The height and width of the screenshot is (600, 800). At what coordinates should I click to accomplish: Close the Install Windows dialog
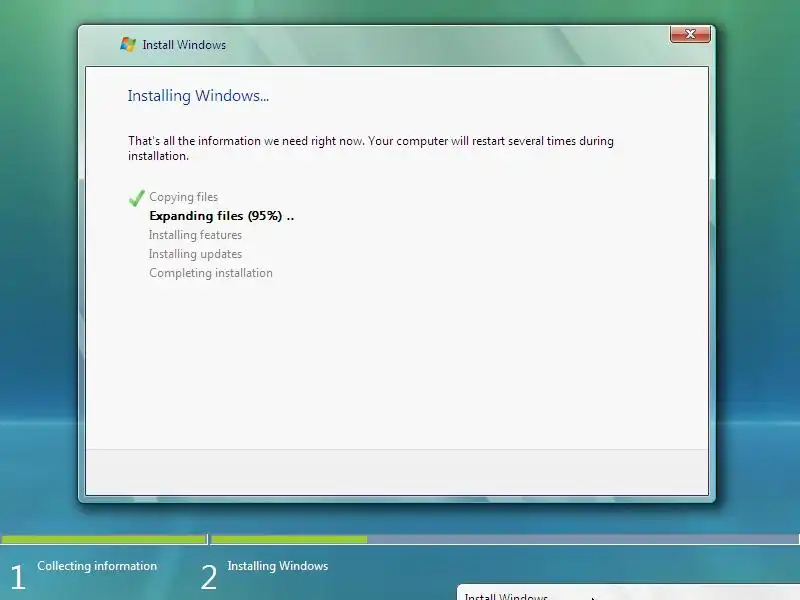pos(690,34)
